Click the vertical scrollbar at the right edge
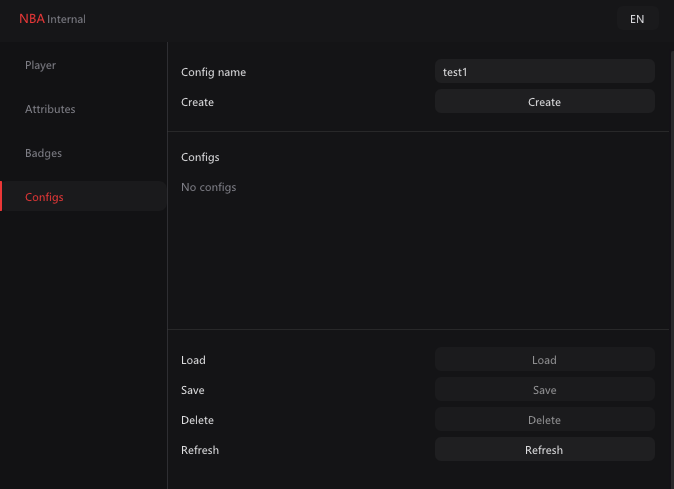The height and width of the screenshot is (489, 674). pos(672,270)
